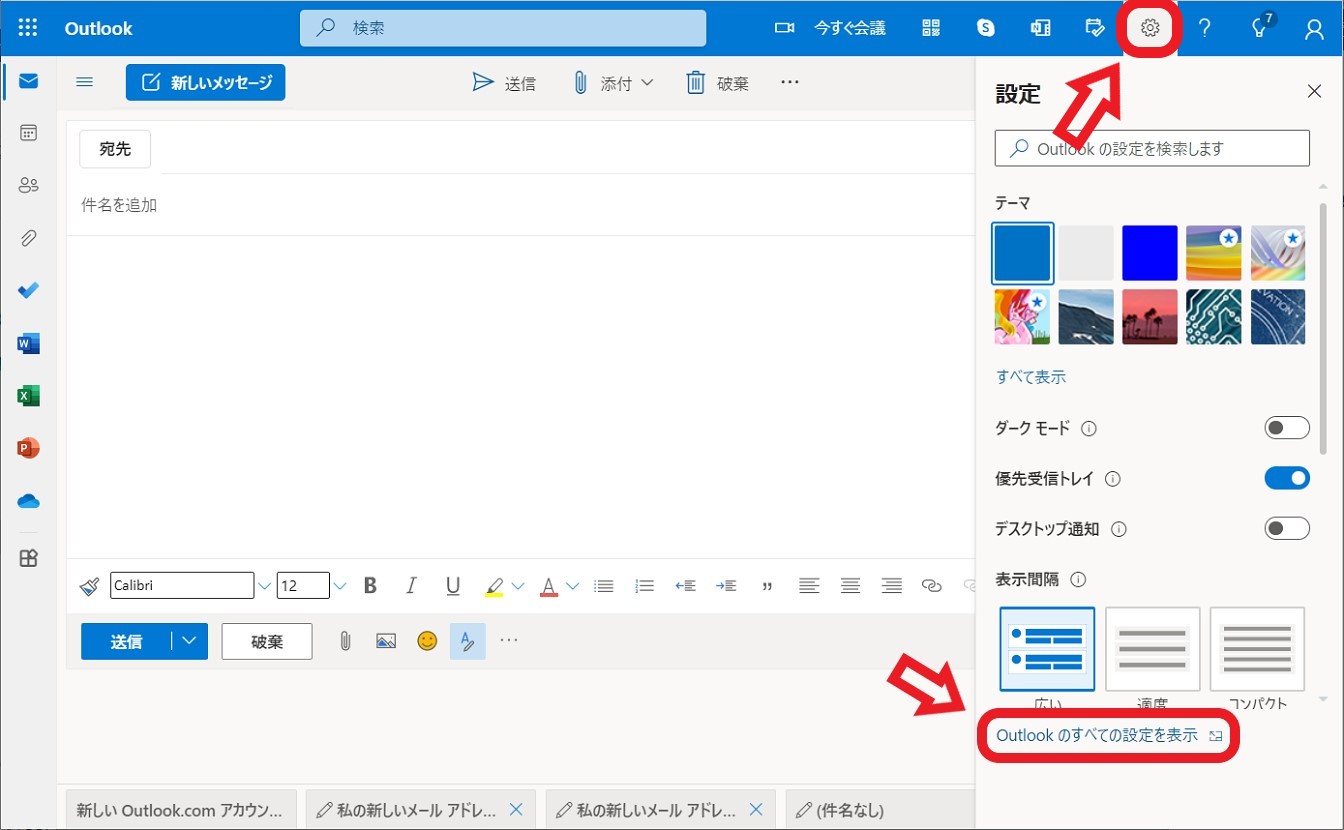This screenshot has height=830, width=1344.
Task: Open the People contacts icon
Action: [x=28, y=185]
